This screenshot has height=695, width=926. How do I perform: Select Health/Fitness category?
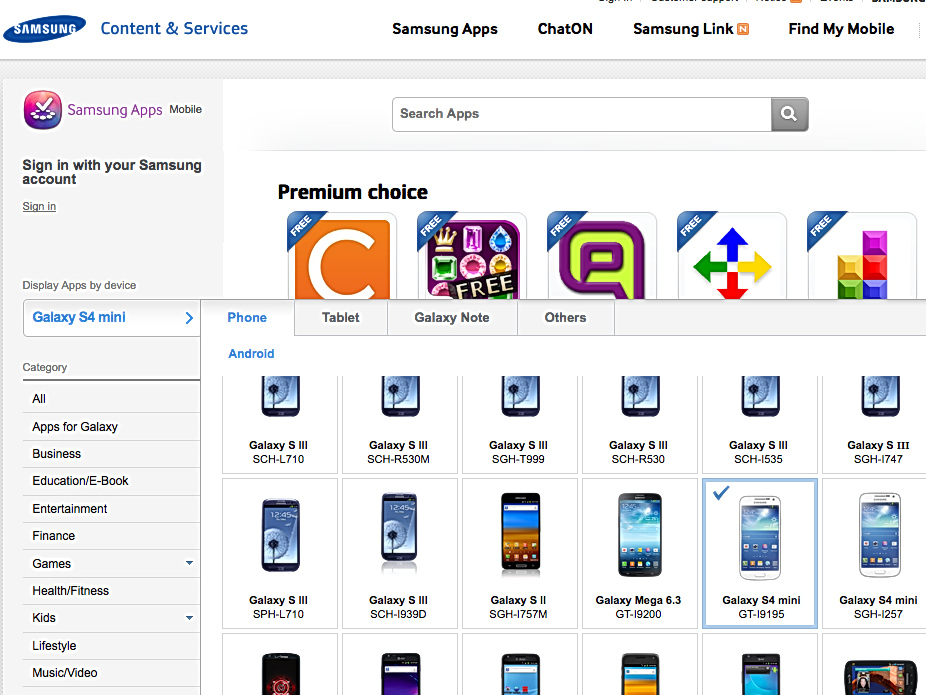coord(112,591)
